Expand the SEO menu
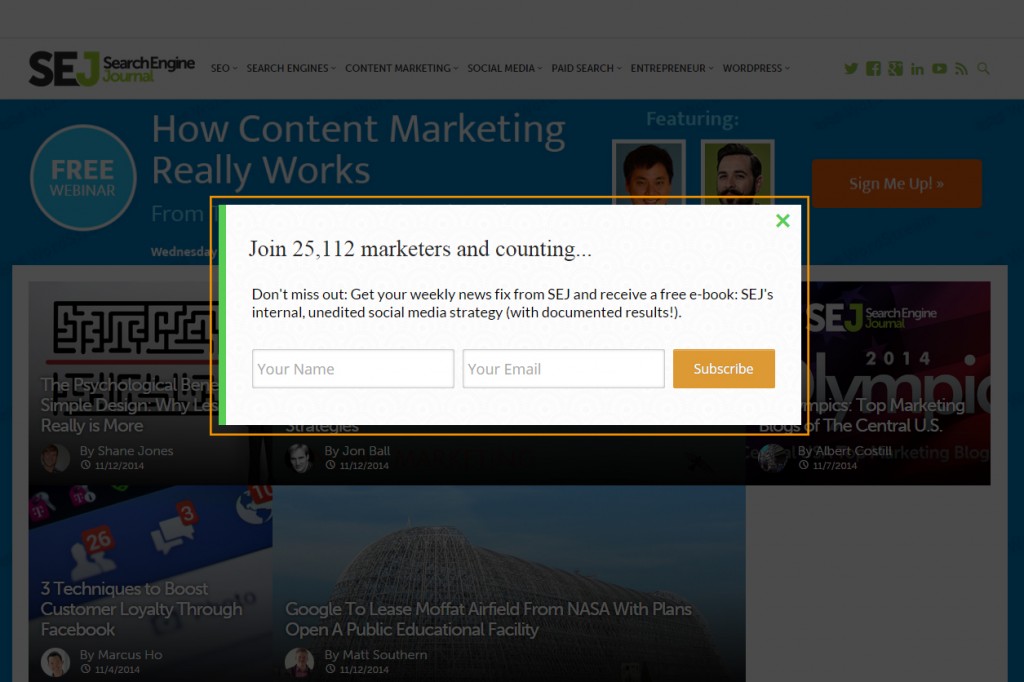1024x682 pixels. pyautogui.click(x=224, y=68)
